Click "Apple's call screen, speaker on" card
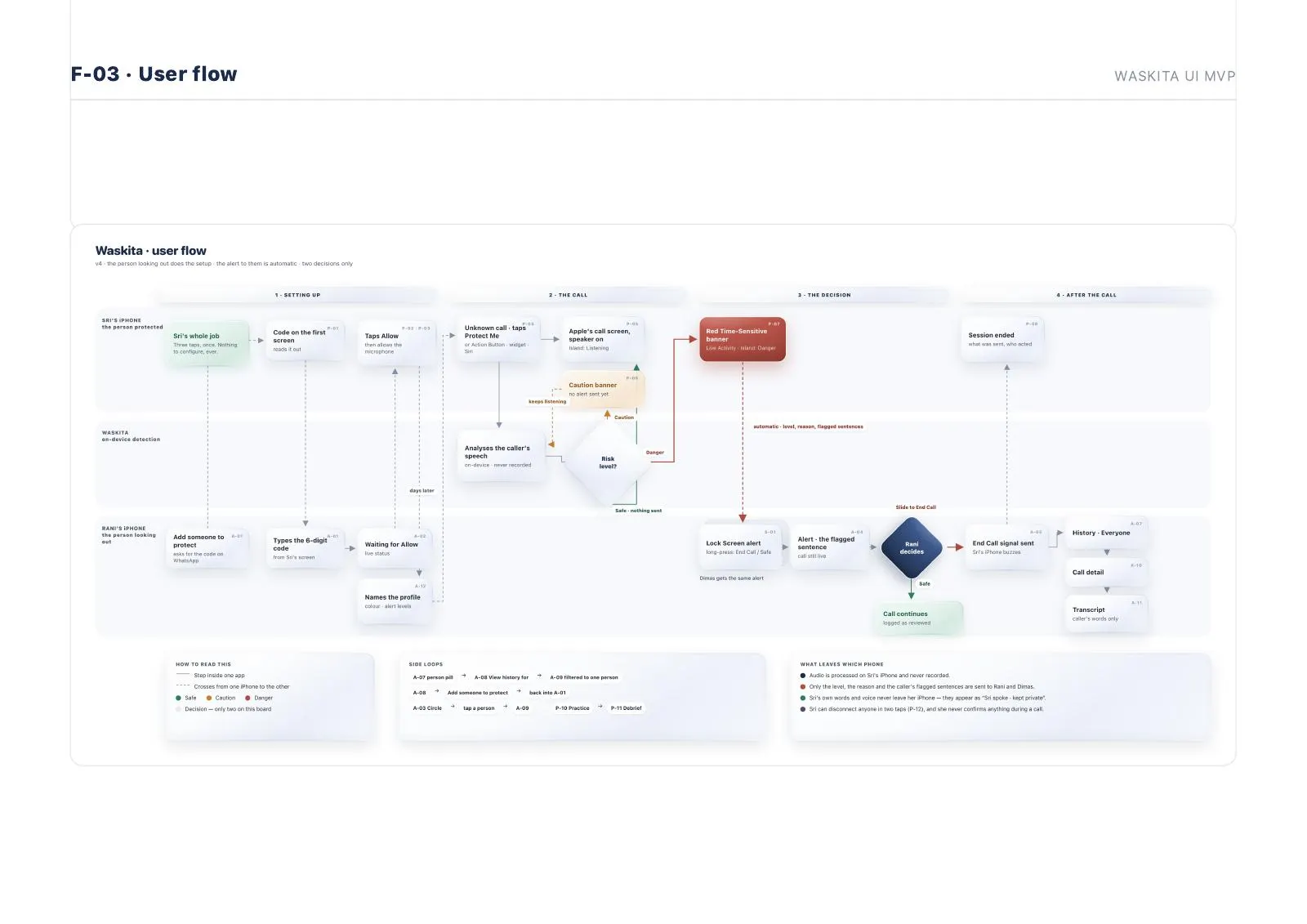 (603, 339)
